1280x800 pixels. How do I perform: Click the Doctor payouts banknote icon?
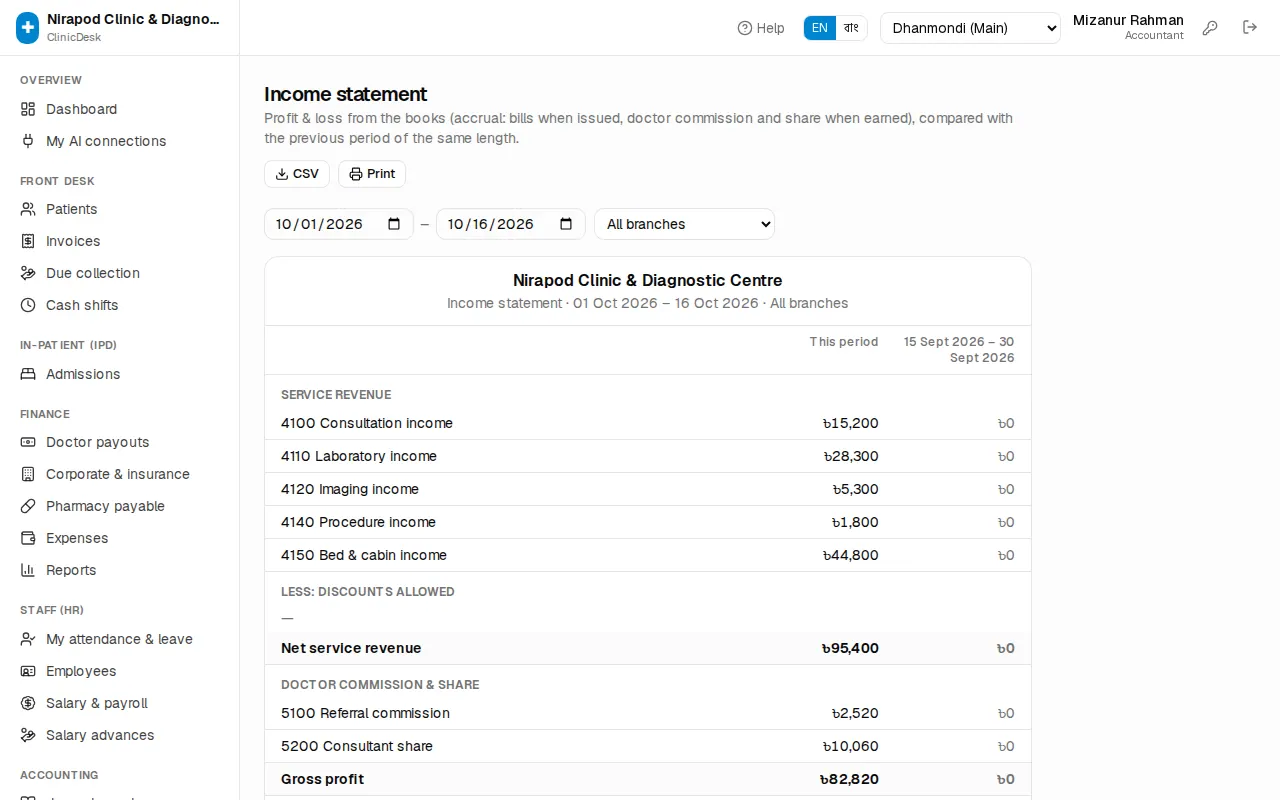point(28,442)
